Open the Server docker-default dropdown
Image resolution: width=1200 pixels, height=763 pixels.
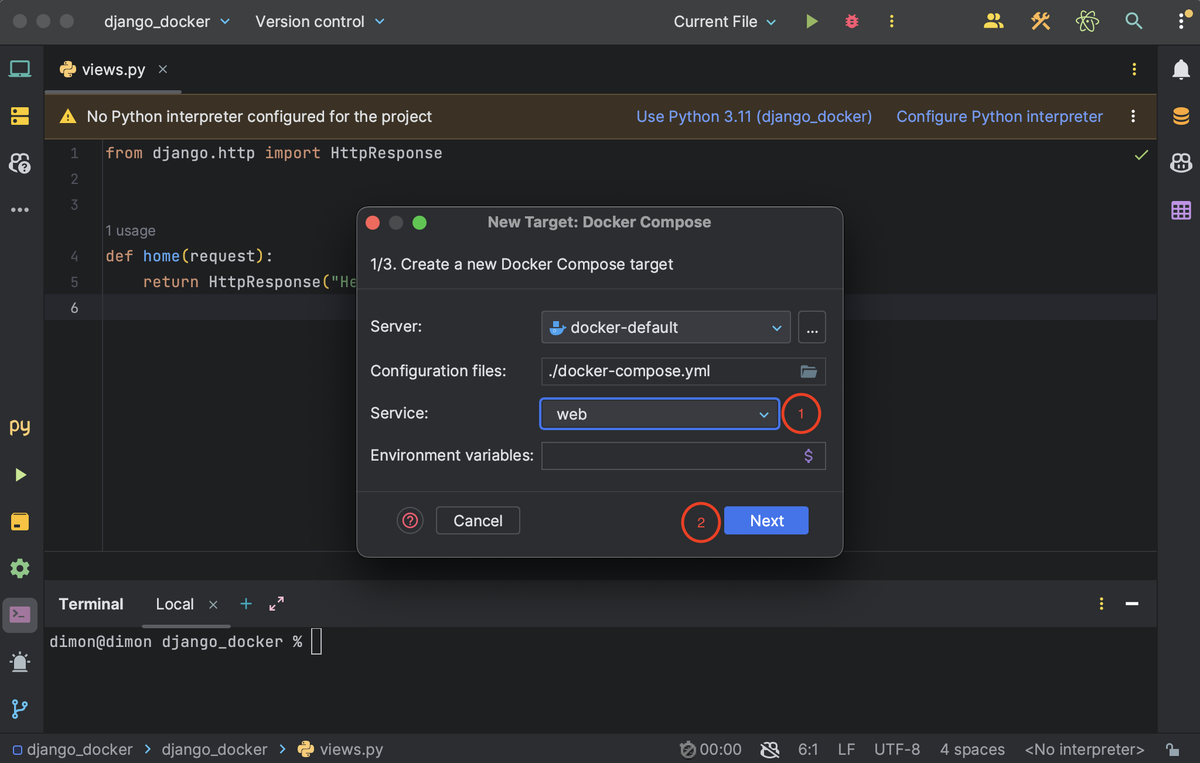tap(666, 327)
